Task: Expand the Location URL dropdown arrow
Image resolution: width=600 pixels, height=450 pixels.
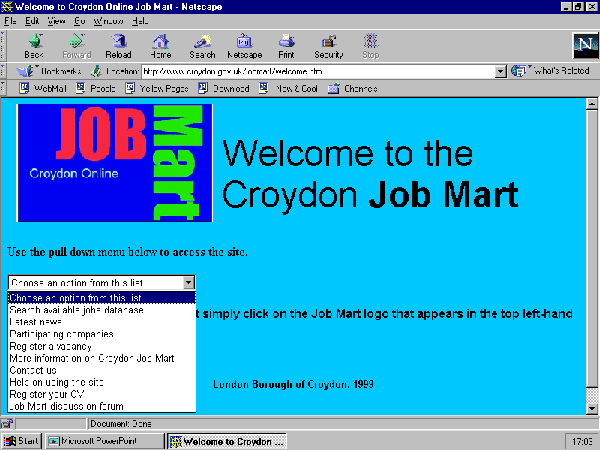Action: pos(501,72)
